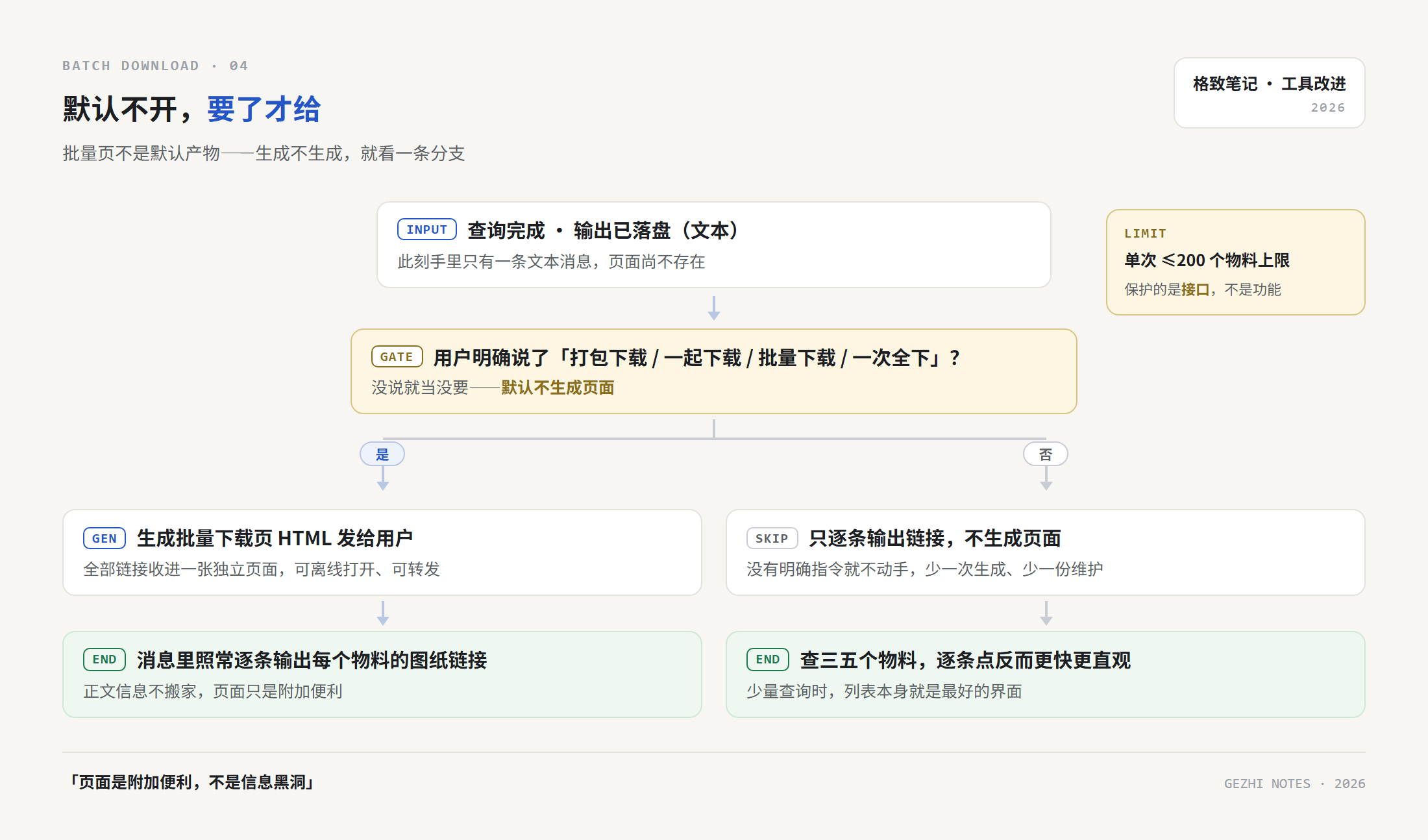Click the blue 要了才给 headline text
This screenshot has width=1428, height=840.
click(264, 109)
